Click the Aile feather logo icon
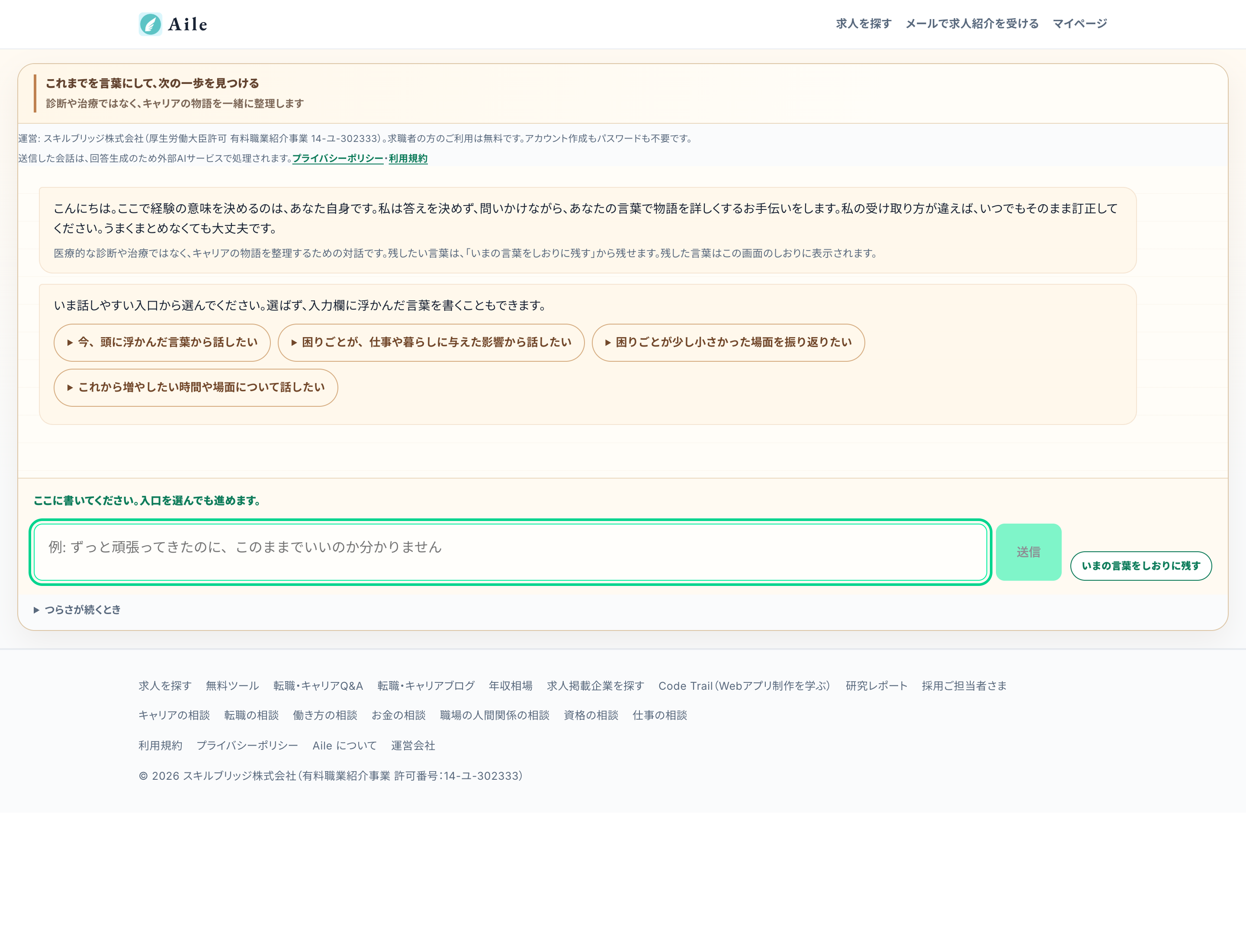Viewport: 1246px width, 952px height. (150, 24)
